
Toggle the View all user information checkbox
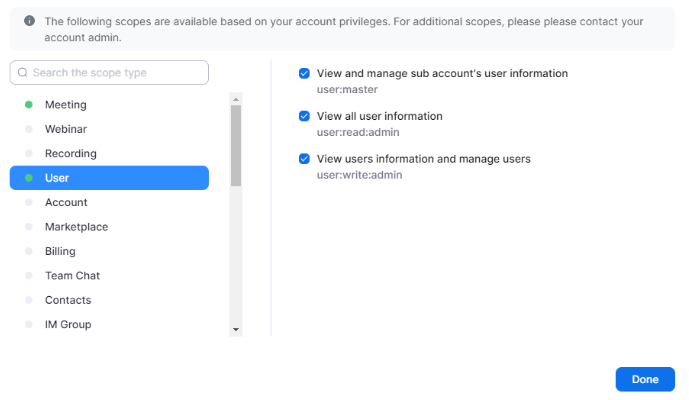click(x=304, y=116)
